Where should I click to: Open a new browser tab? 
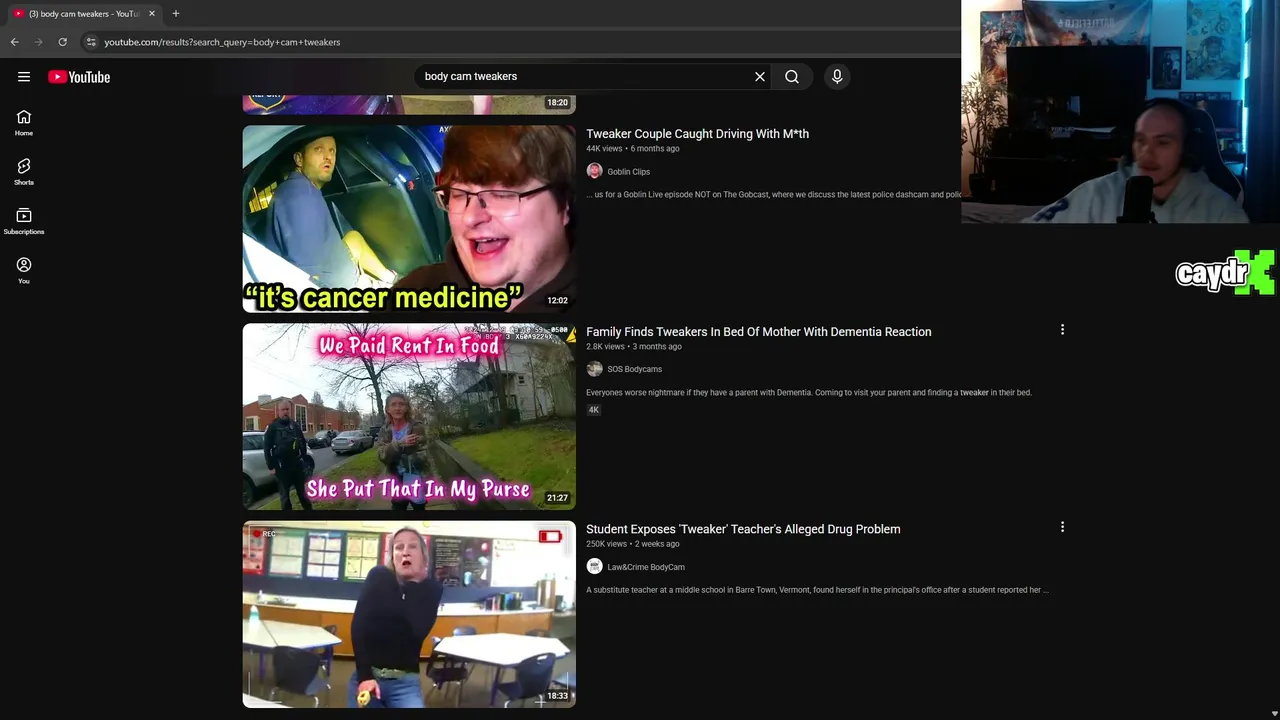(176, 13)
